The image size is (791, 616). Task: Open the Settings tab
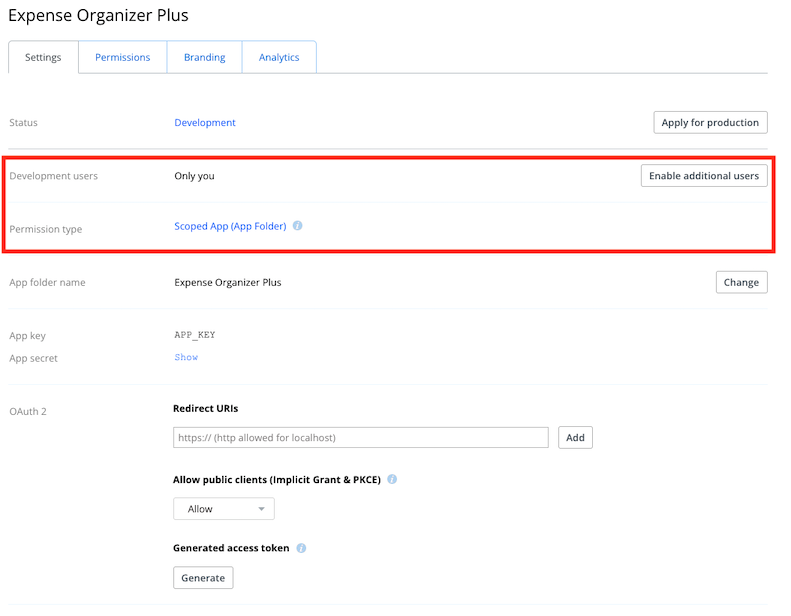point(43,57)
